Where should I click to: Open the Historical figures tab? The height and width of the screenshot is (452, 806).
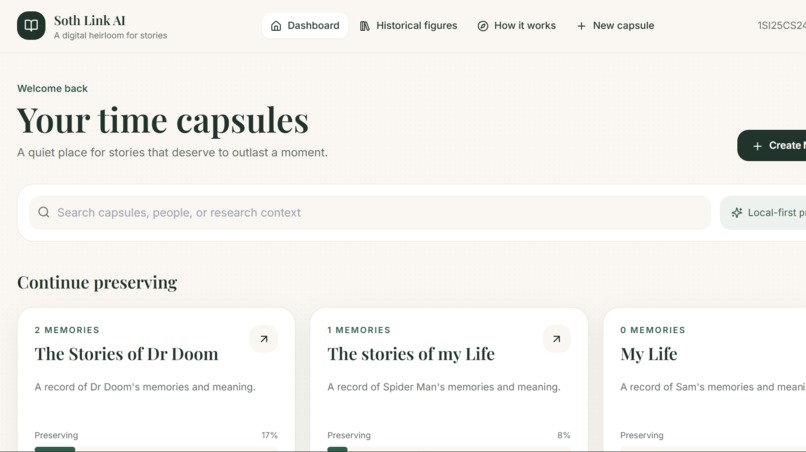tap(408, 26)
